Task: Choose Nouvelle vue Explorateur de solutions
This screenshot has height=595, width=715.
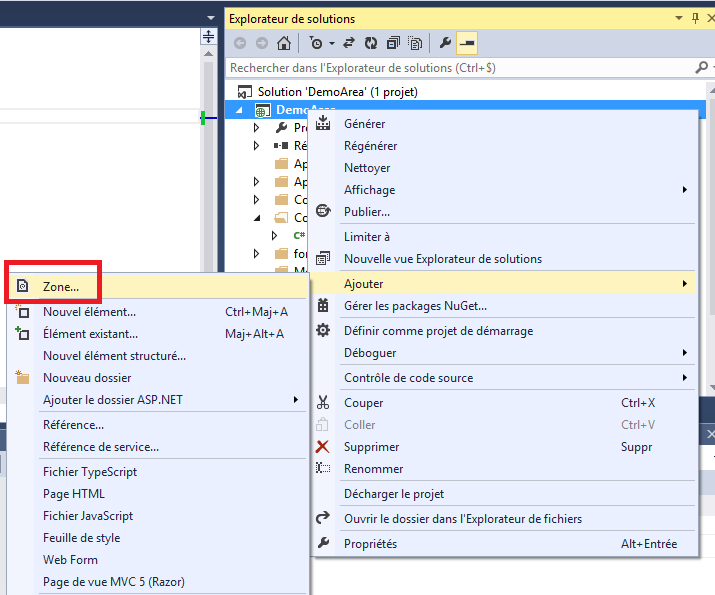Action: pyautogui.click(x=504, y=259)
